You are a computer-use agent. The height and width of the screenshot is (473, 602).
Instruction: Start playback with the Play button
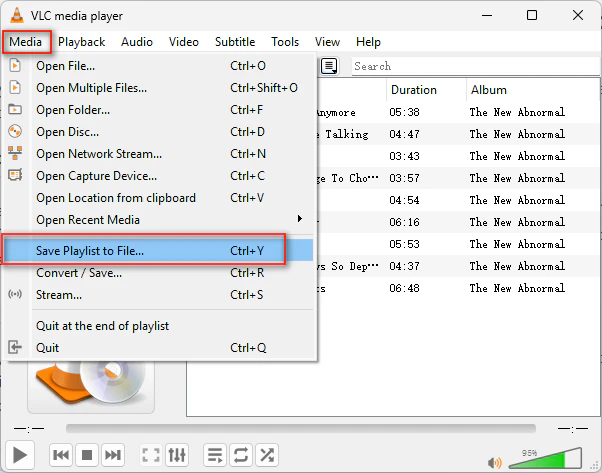click(x=20, y=455)
